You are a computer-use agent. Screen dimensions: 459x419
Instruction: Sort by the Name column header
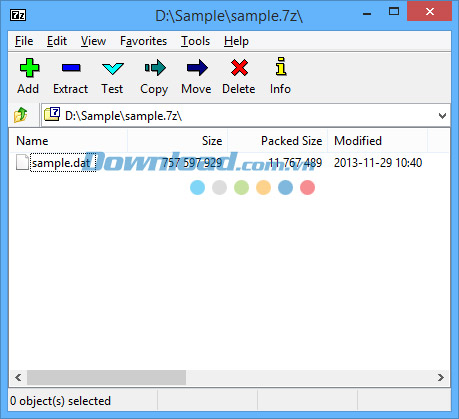coord(68,141)
